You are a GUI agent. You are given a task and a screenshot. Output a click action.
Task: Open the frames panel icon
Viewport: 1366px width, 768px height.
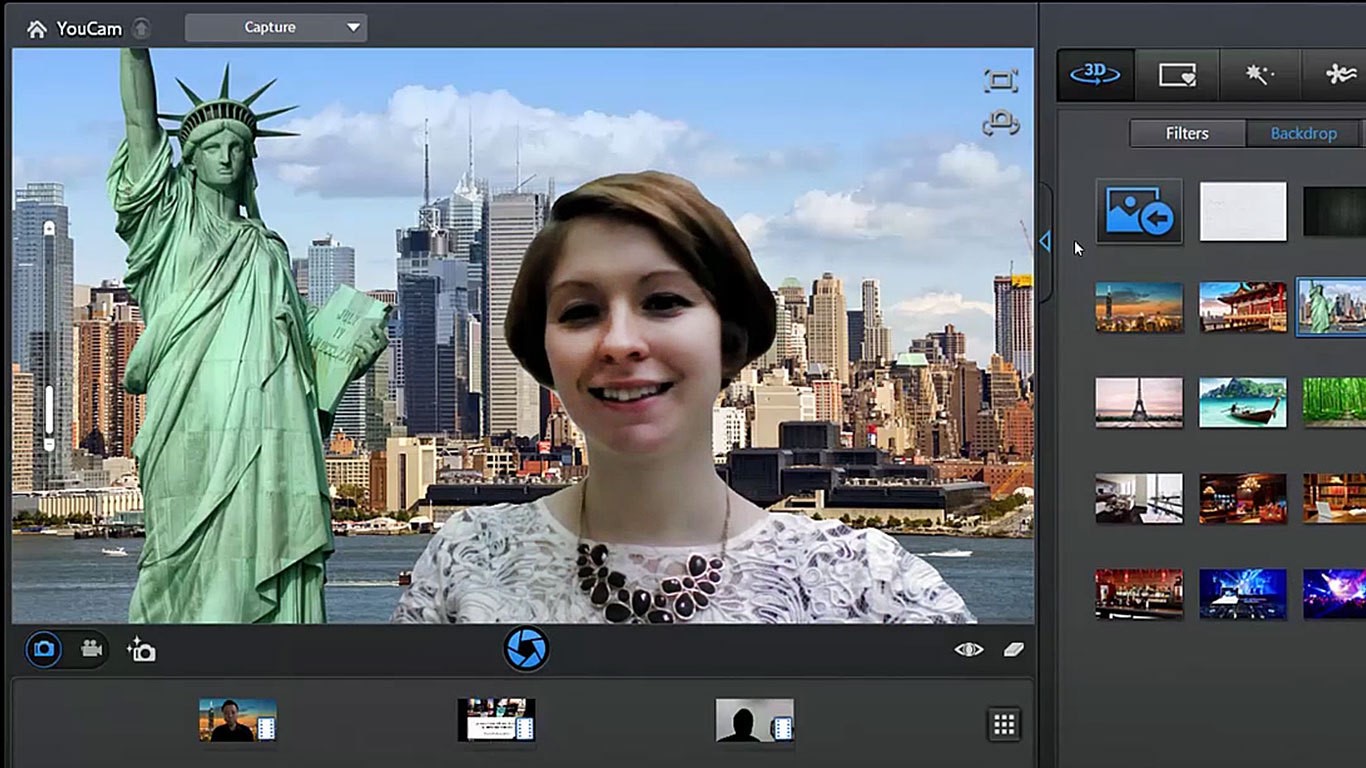pyautogui.click(x=1177, y=75)
